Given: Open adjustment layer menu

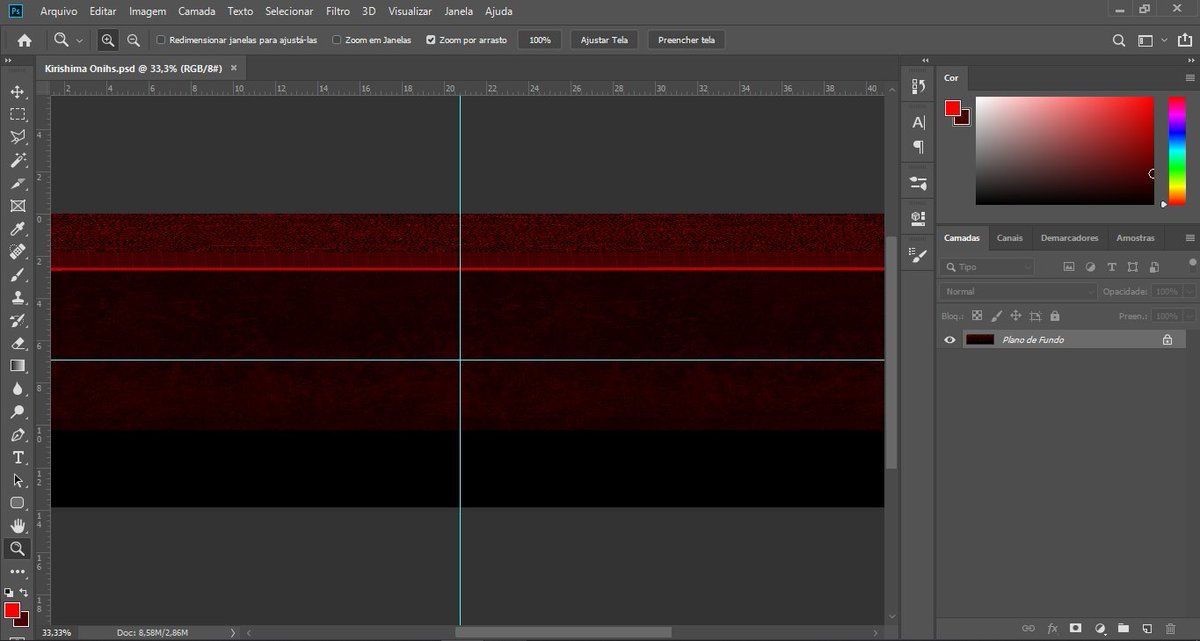Looking at the screenshot, I should tap(1100, 628).
